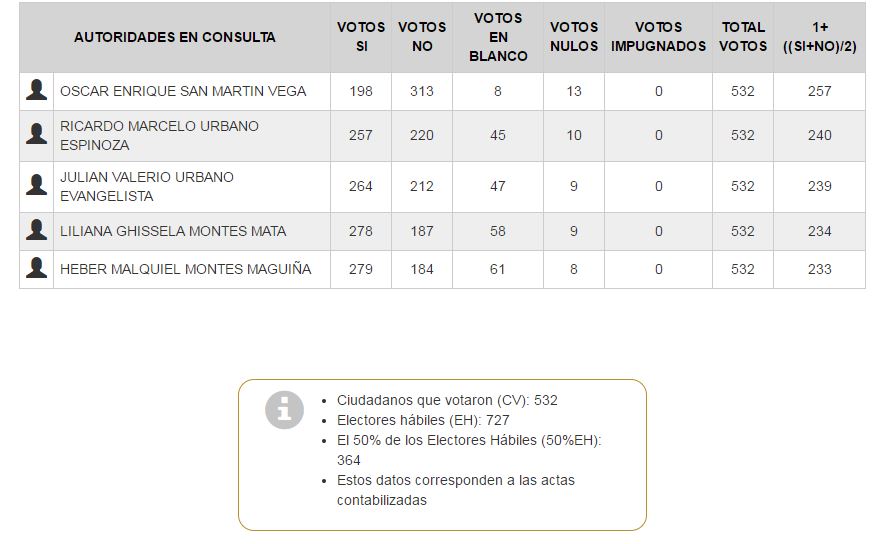Click person icon beside Oscar Enrique San Martin Vega
875x544 pixels.
pos(37,91)
